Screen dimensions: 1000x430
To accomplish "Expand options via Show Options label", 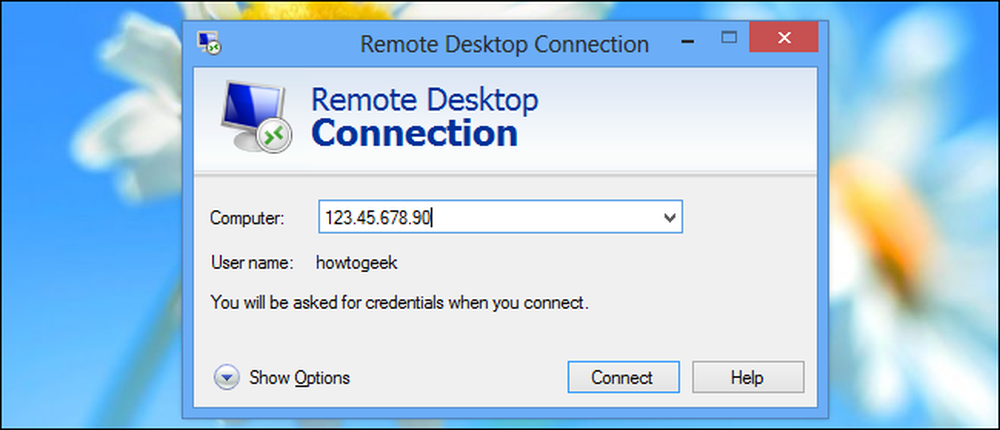I will (299, 378).
